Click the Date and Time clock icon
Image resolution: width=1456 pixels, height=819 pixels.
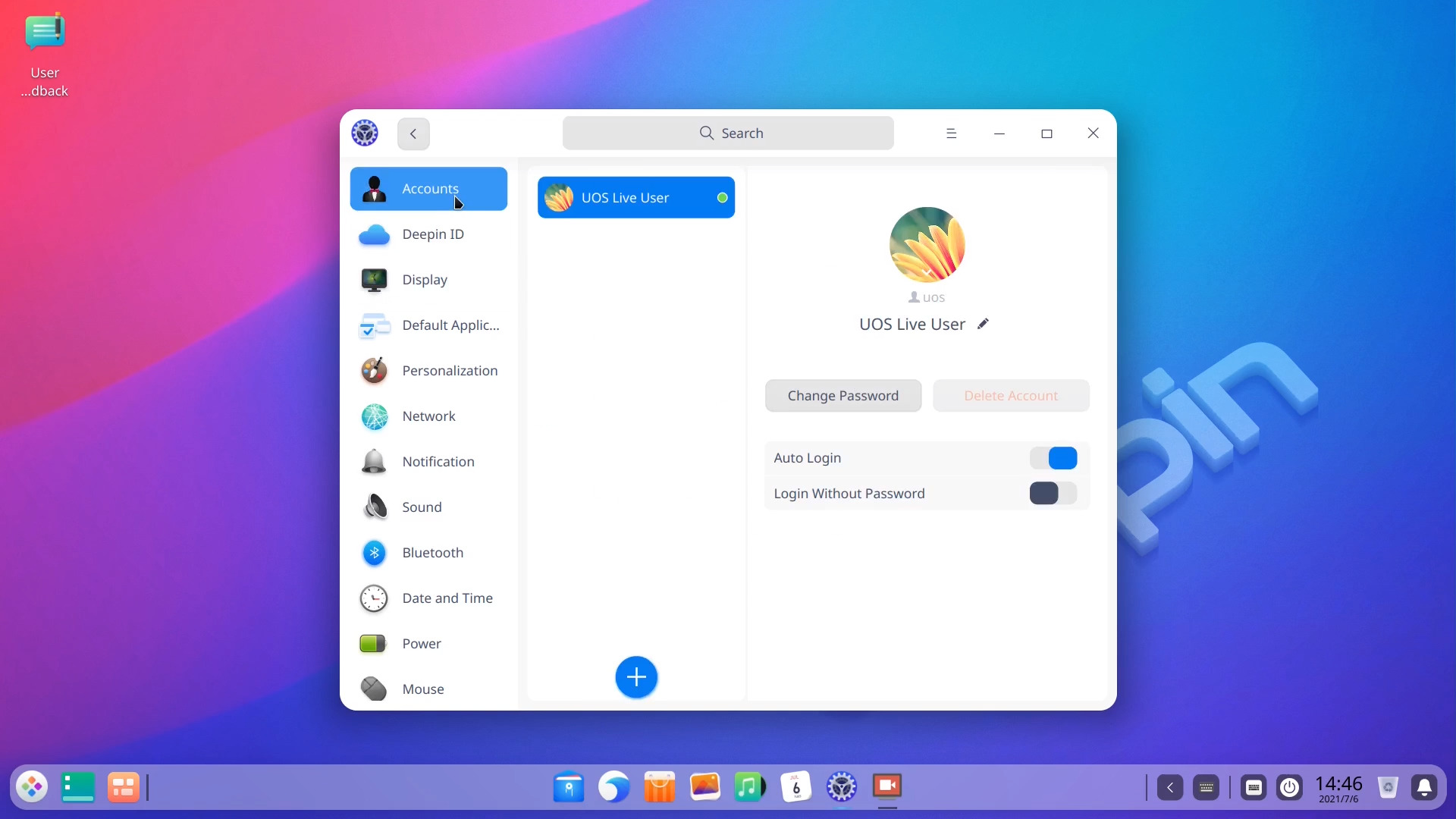pyautogui.click(x=374, y=598)
